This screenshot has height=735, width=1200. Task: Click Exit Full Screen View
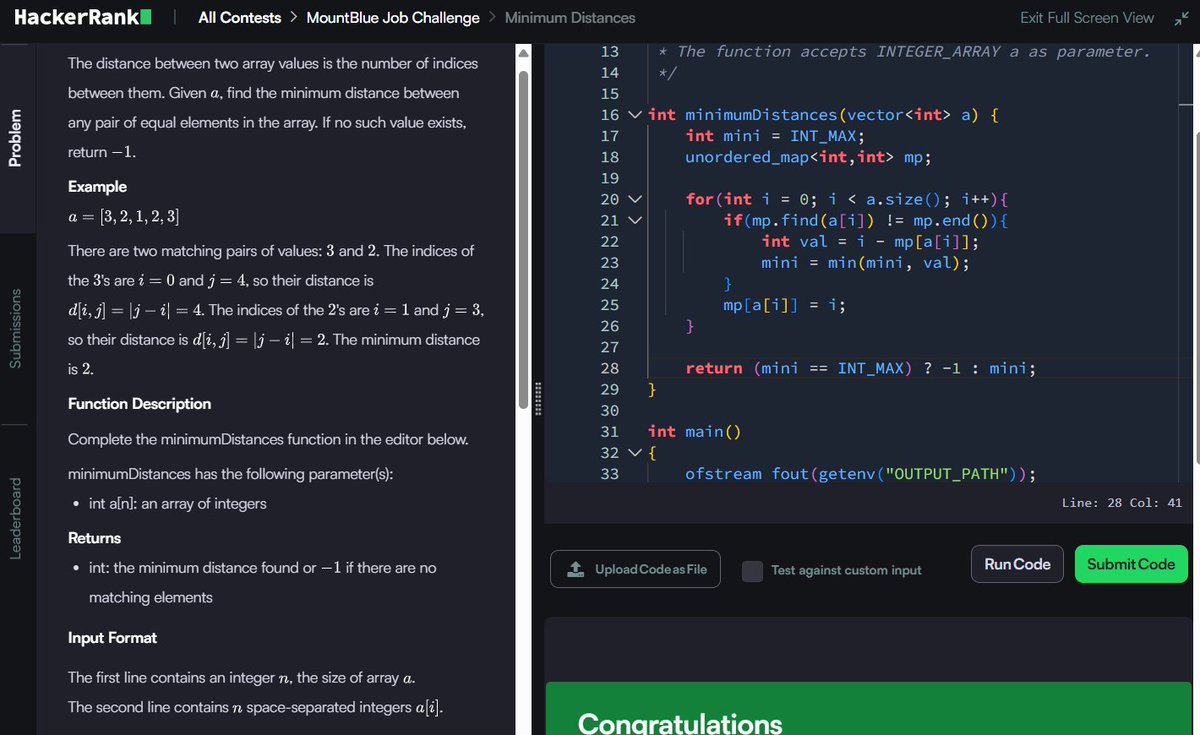pos(1087,18)
